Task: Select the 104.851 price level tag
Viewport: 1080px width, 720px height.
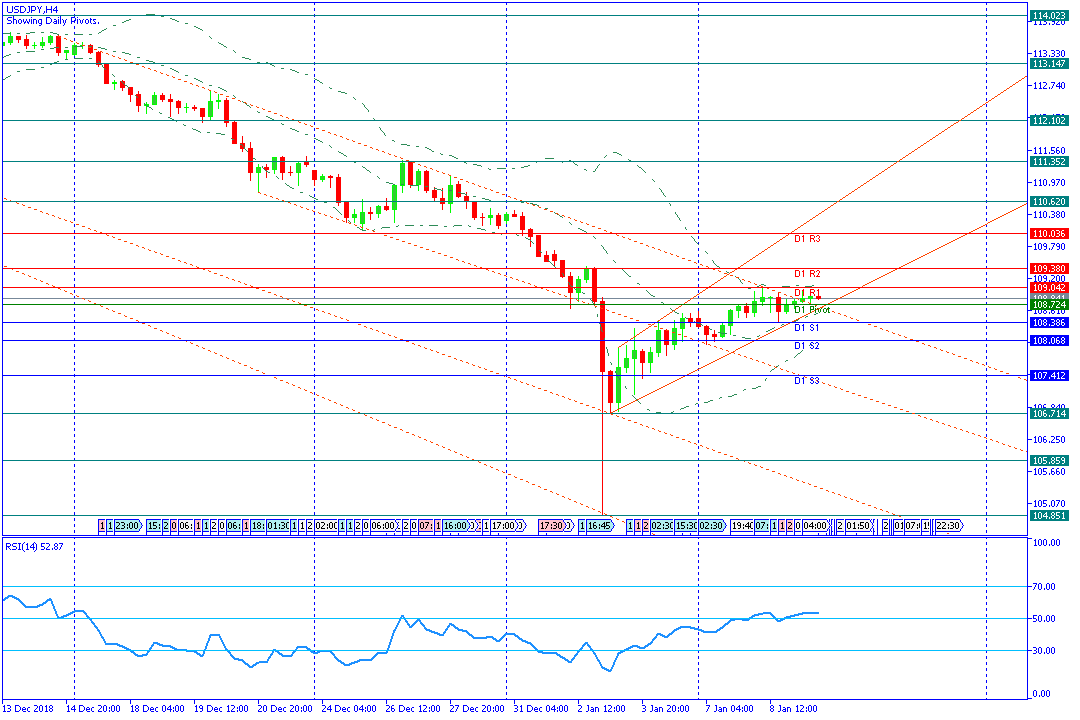Action: [x=1048, y=515]
